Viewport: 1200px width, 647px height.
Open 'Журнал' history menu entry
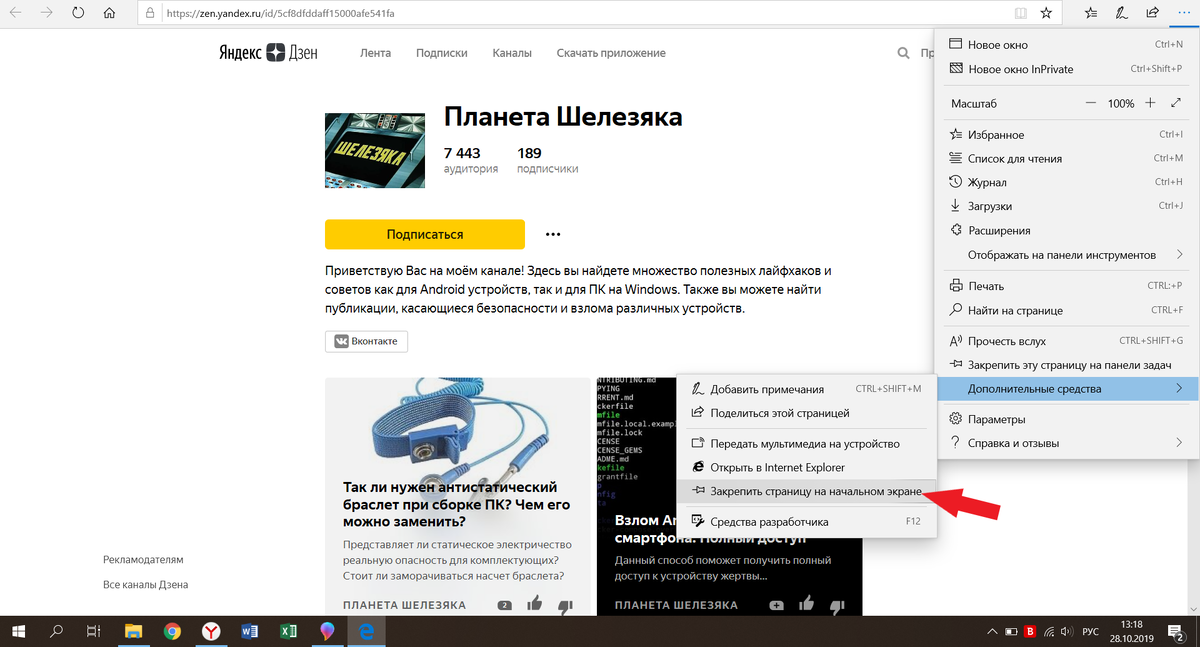tap(1066, 182)
